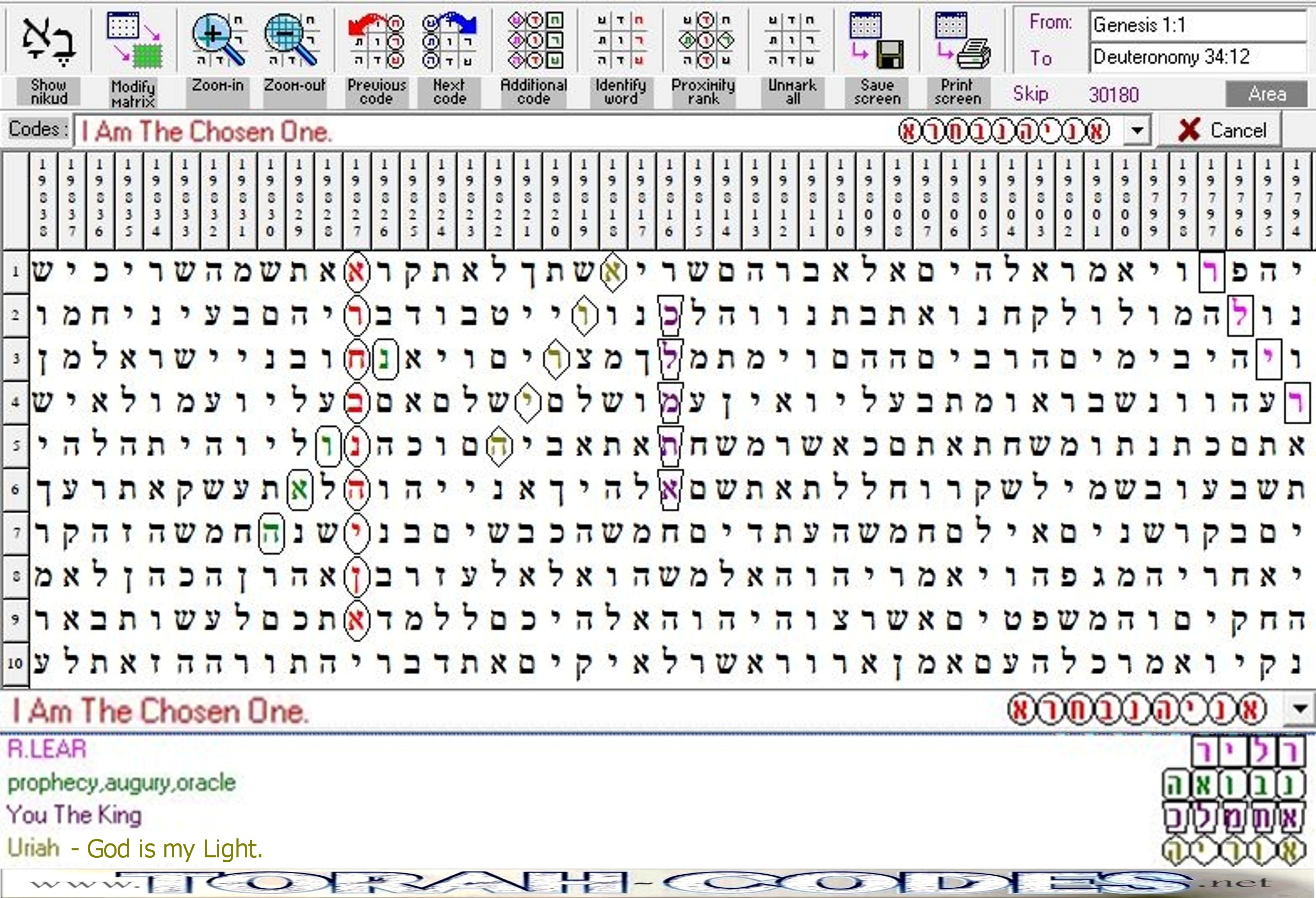Click the green Hebrew letters for prophecy
This screenshot has height=898, width=1316.
1235,785
